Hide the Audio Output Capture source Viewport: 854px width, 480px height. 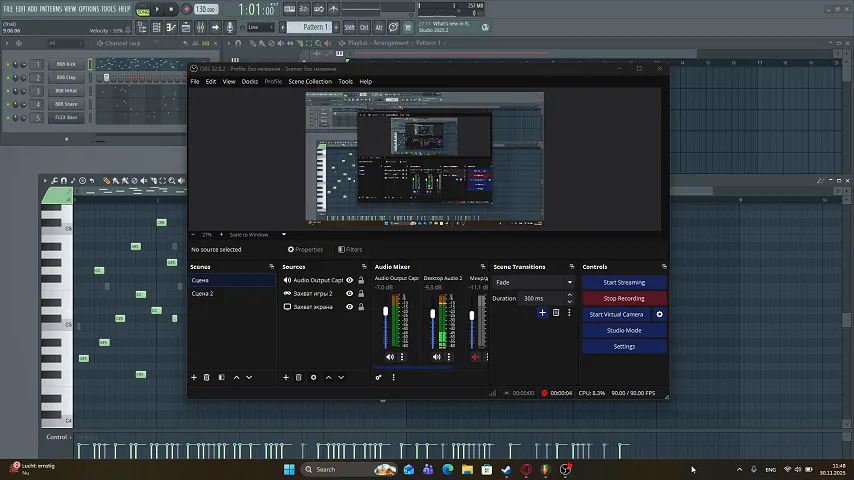coord(350,281)
